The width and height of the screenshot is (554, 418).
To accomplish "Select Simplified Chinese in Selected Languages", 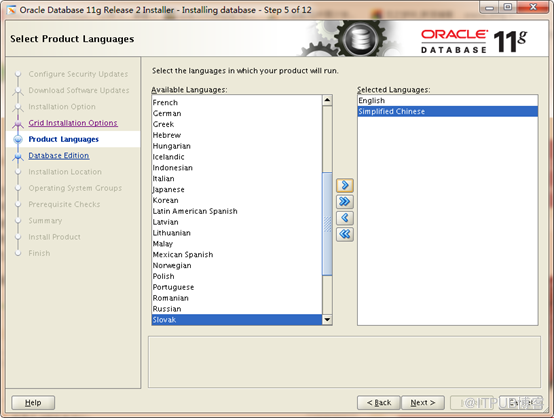I will point(448,112).
